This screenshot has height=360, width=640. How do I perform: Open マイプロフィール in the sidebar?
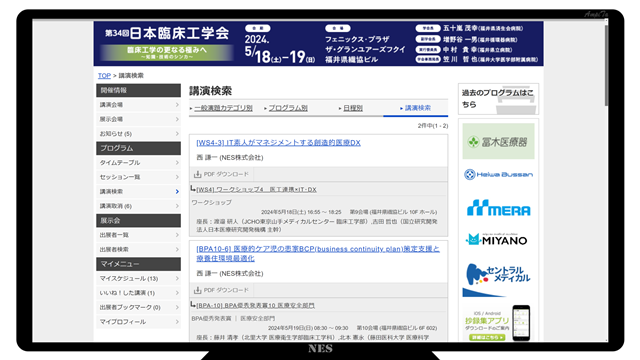(x=138, y=322)
